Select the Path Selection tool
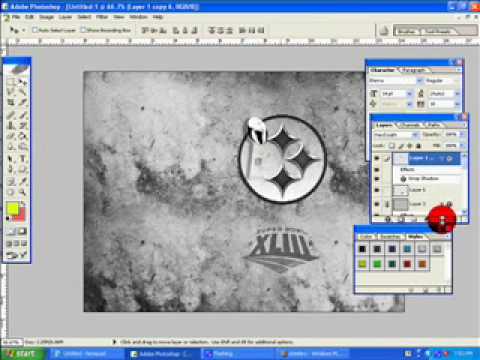 (11, 159)
